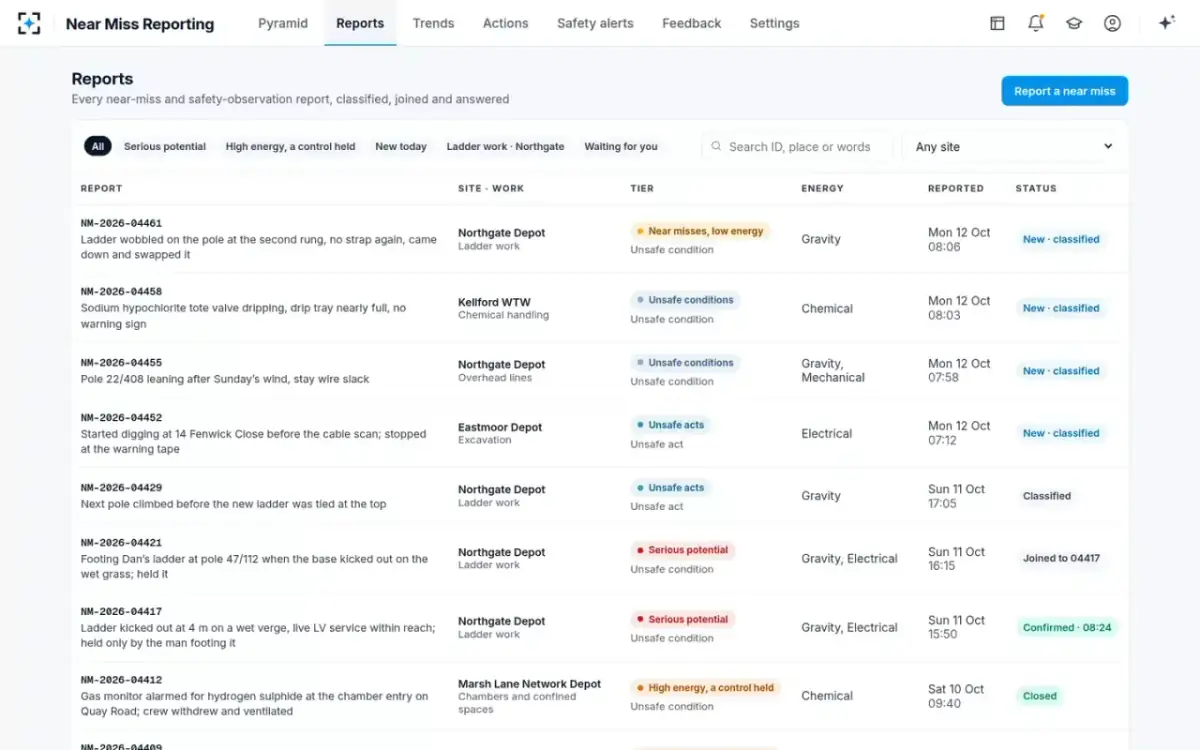Toggle the Waiting for you filter

pyautogui.click(x=621, y=146)
